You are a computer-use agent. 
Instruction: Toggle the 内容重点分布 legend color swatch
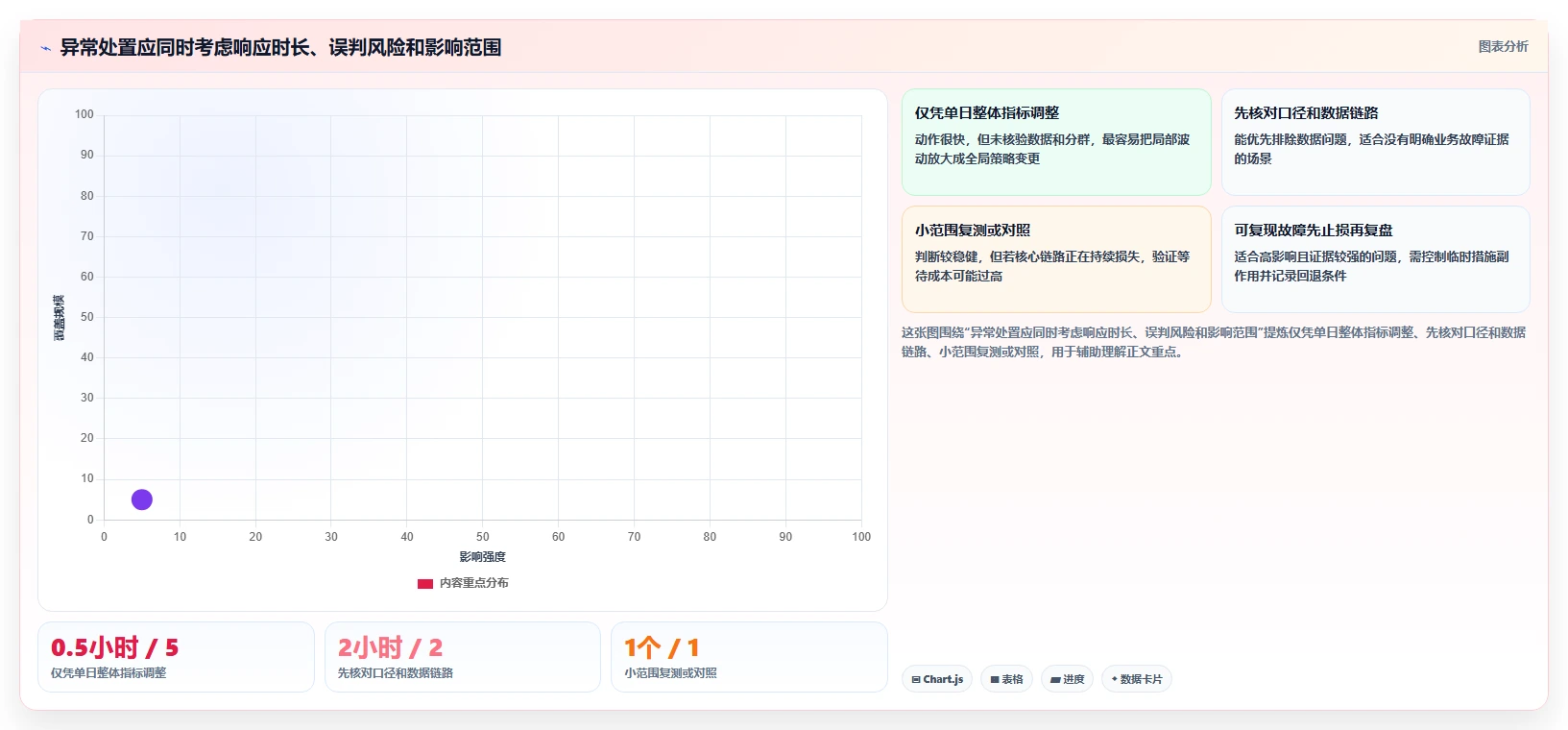[425, 583]
